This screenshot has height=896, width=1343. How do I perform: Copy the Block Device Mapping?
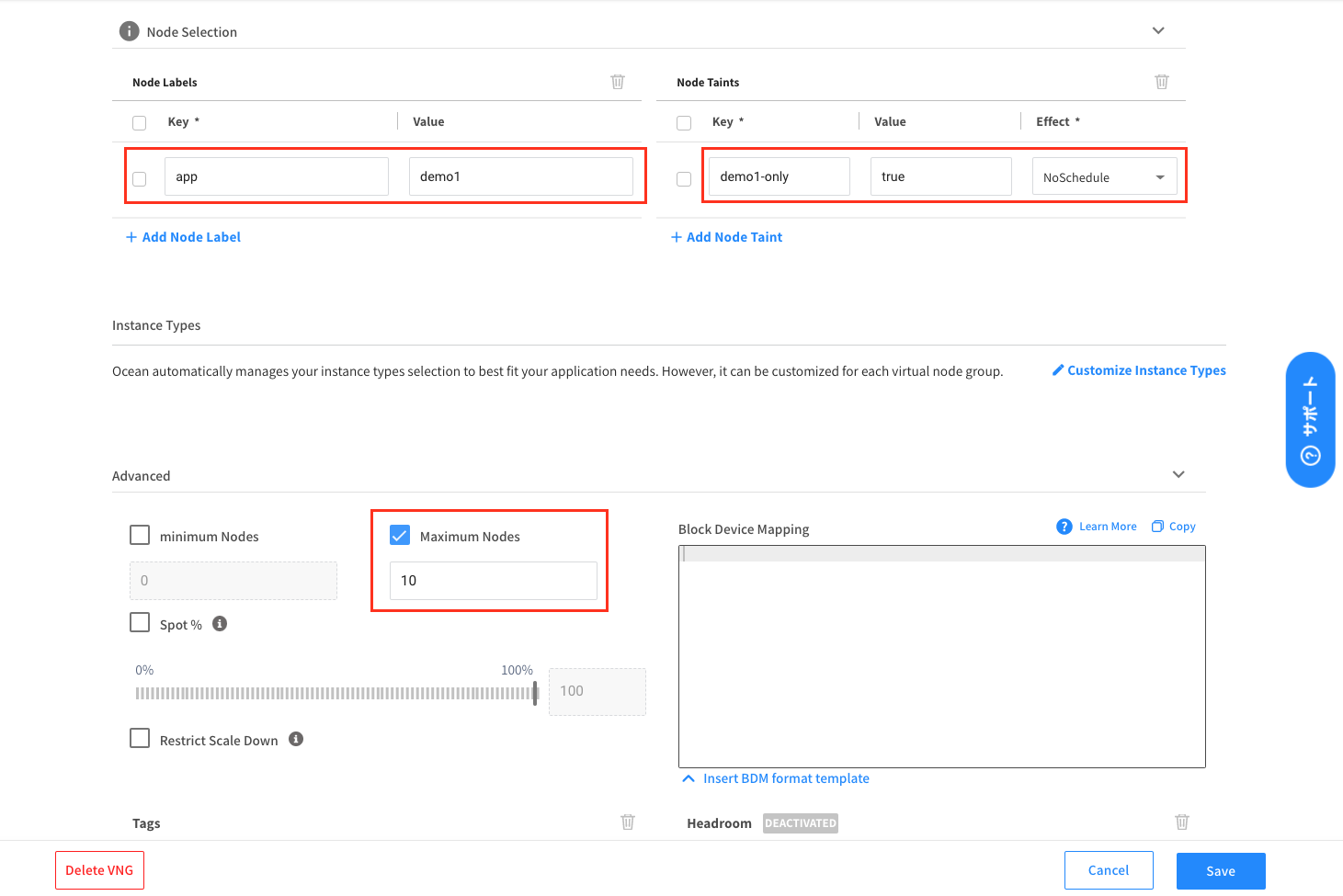pyautogui.click(x=1174, y=527)
